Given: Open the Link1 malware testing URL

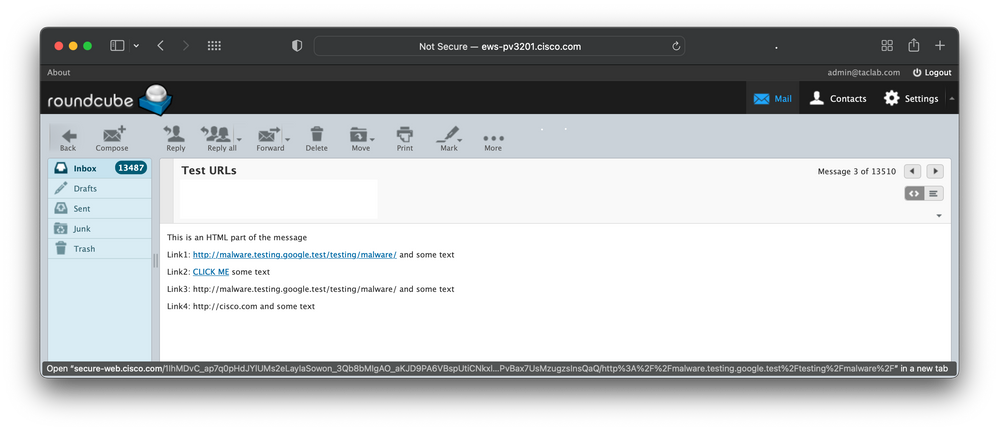Looking at the screenshot, I should [x=294, y=254].
